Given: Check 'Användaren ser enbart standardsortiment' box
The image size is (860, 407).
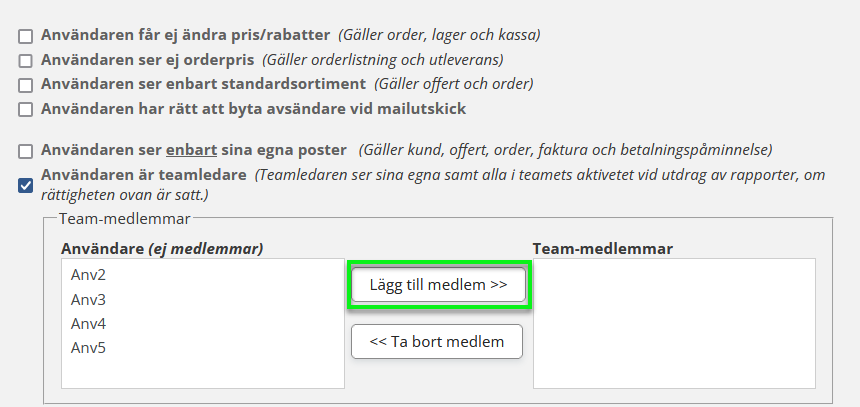Looking at the screenshot, I should [x=26, y=84].
